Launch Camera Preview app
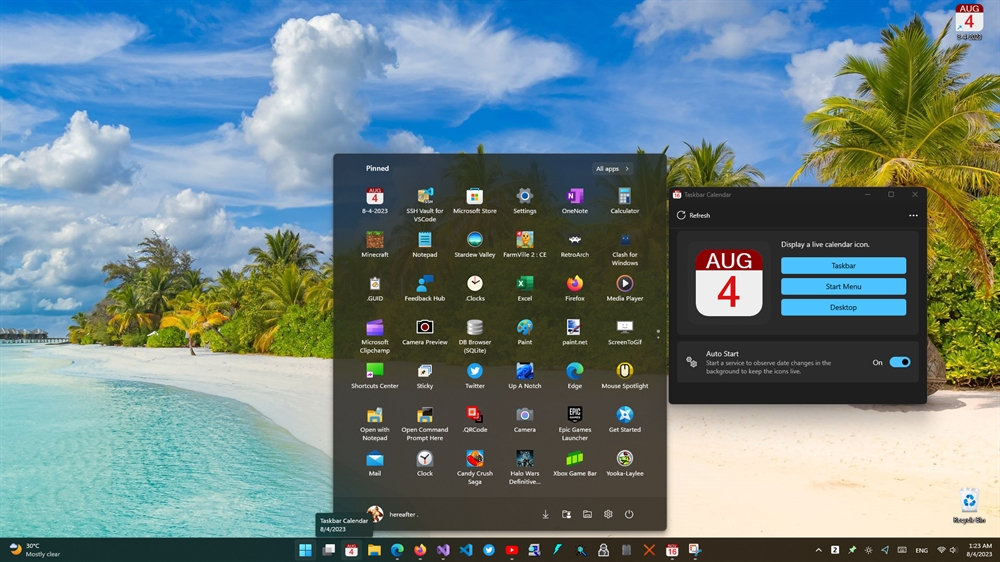 (x=425, y=332)
